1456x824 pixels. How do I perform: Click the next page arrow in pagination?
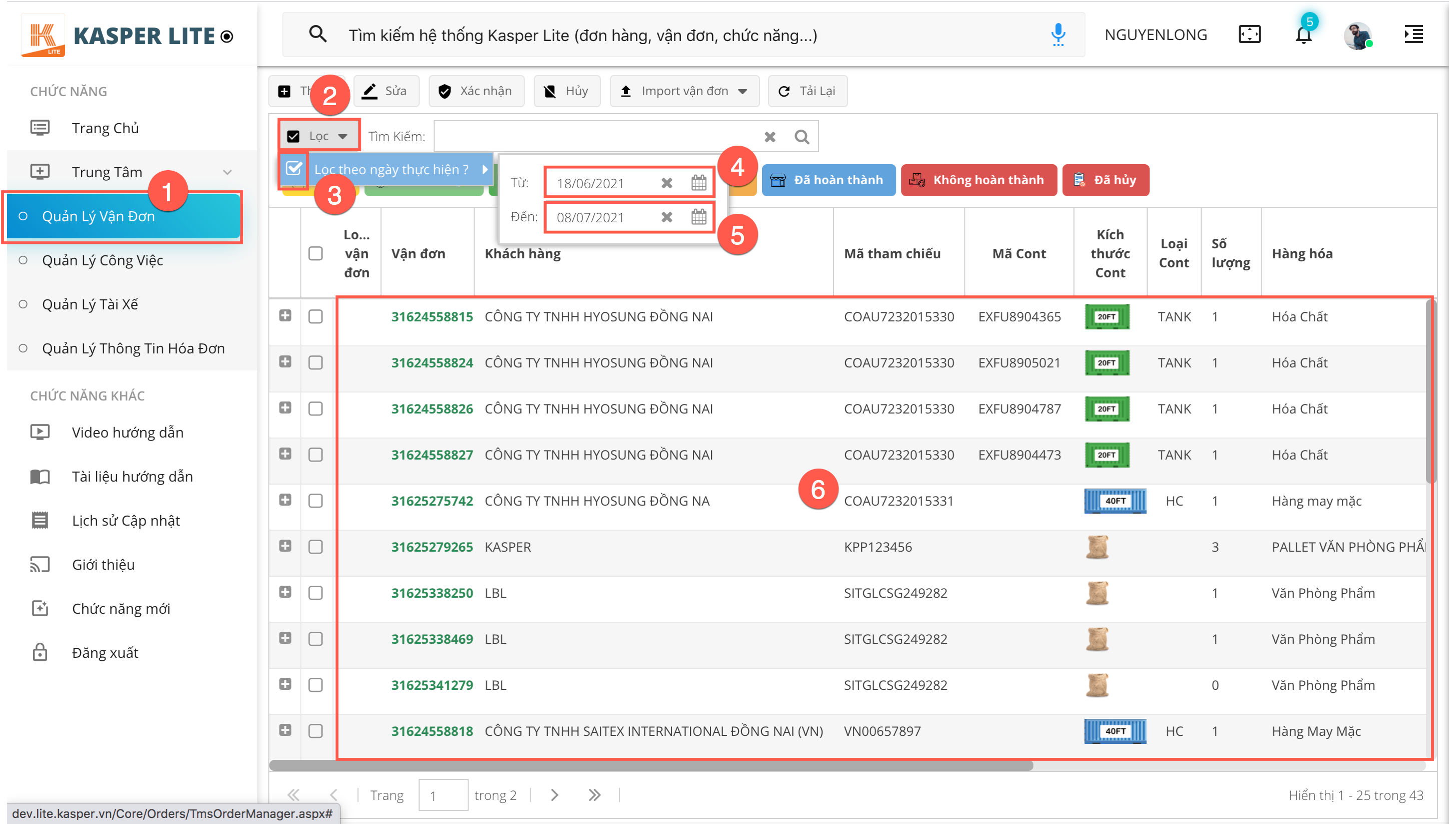pyautogui.click(x=554, y=794)
